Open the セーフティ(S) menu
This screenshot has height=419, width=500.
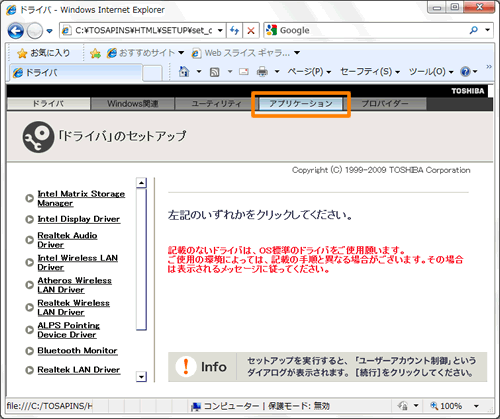coord(370,71)
